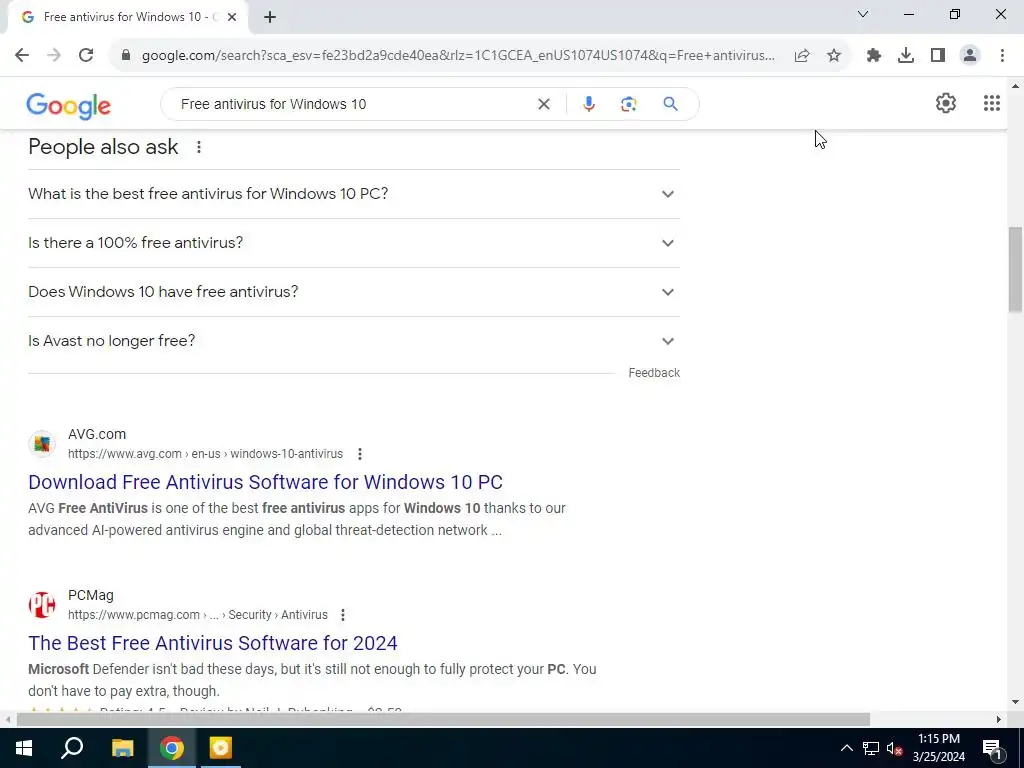Open 'The Best Free Antivirus Software for 2024'
This screenshot has width=1024, height=768.
tap(213, 643)
